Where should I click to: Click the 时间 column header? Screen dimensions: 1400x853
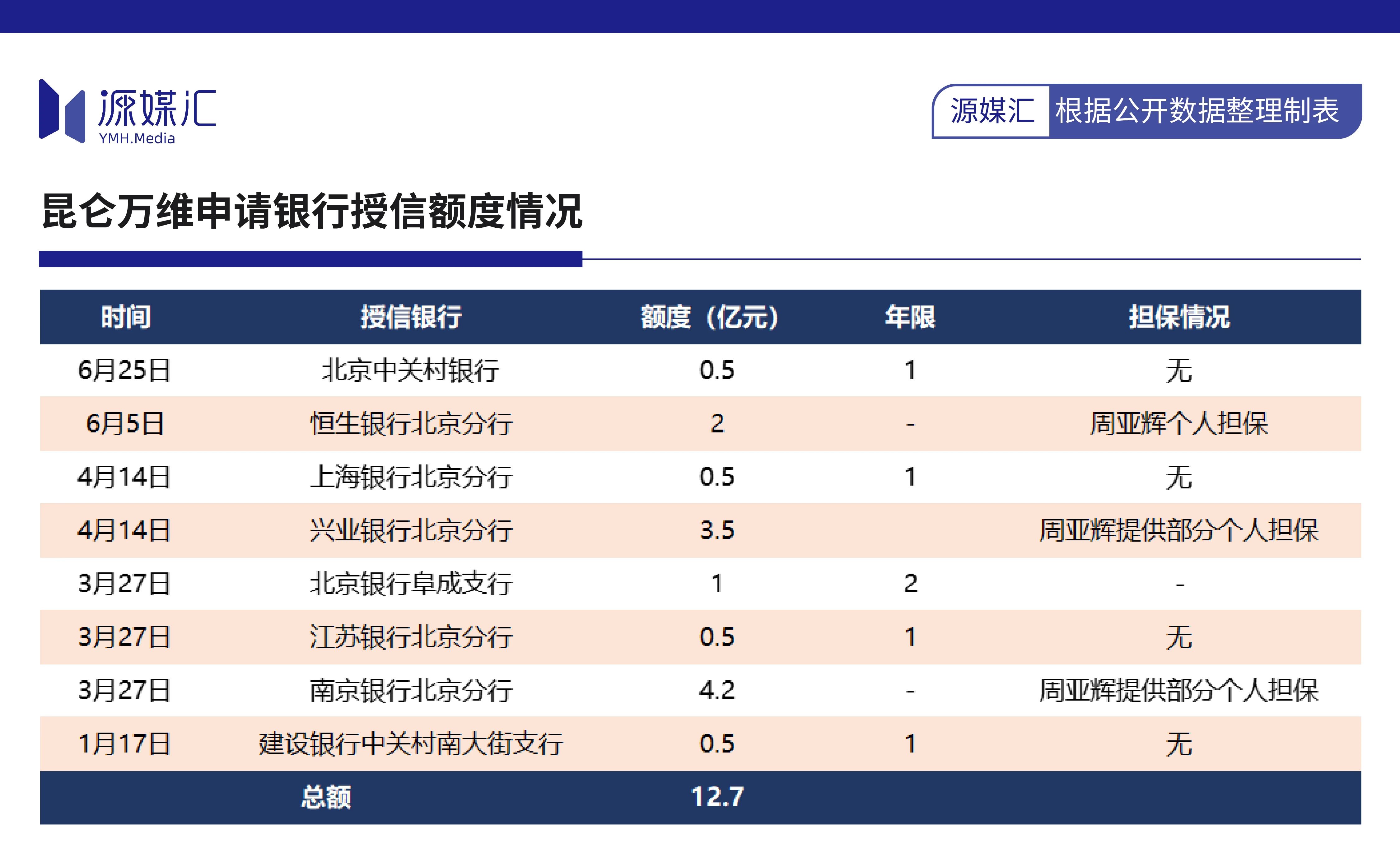125,317
